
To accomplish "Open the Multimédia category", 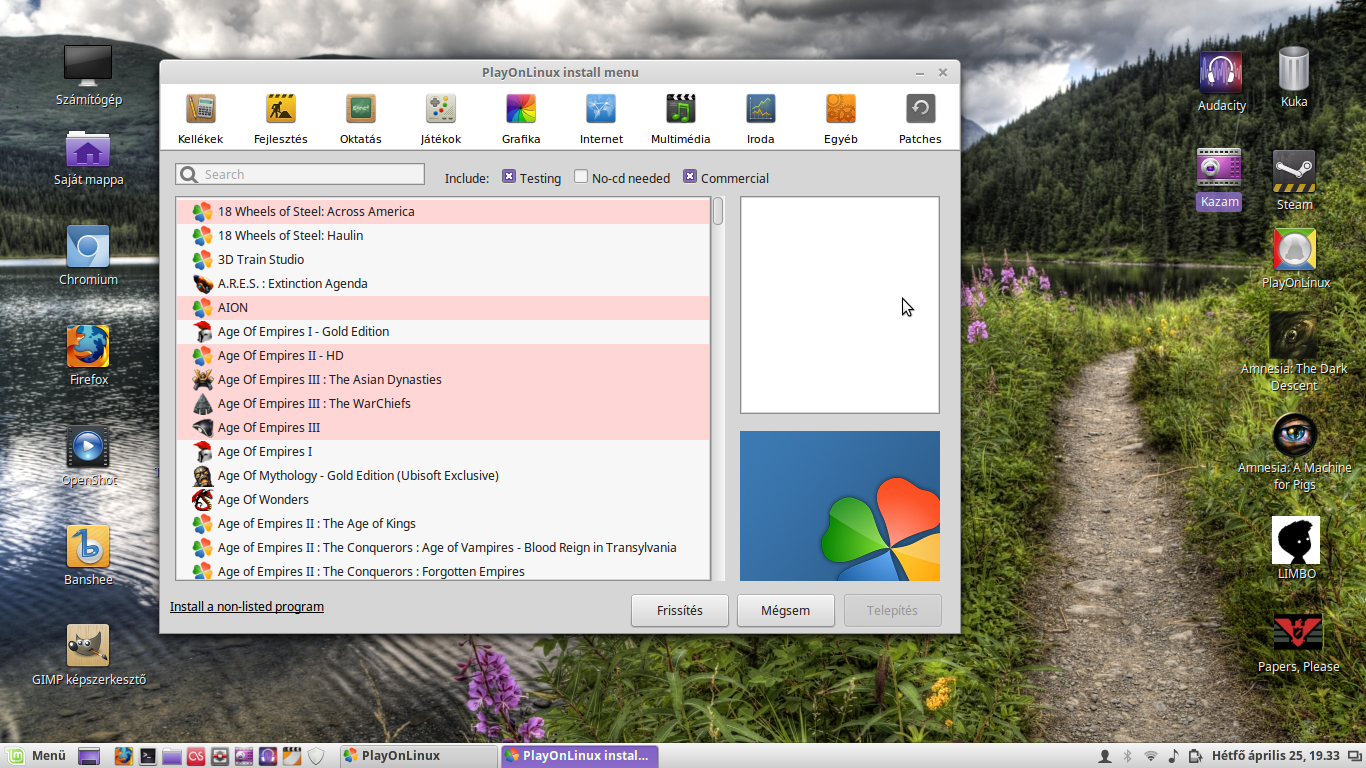I will click(x=681, y=119).
